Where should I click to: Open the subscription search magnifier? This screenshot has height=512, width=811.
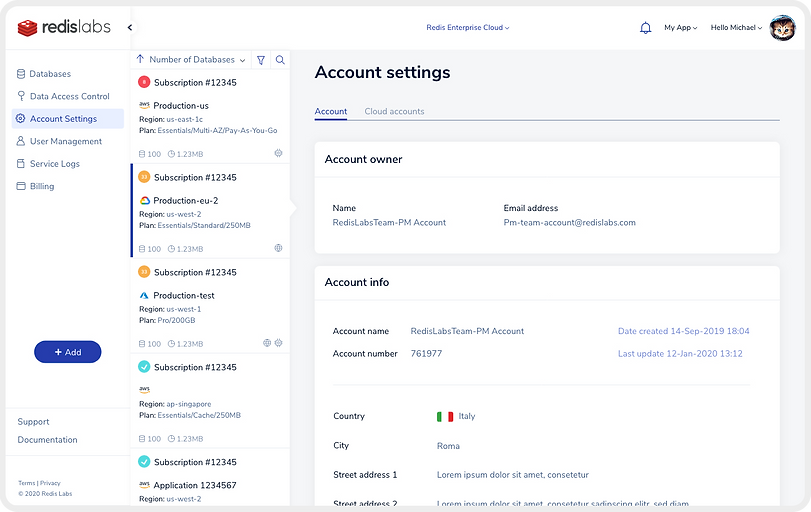tap(280, 60)
